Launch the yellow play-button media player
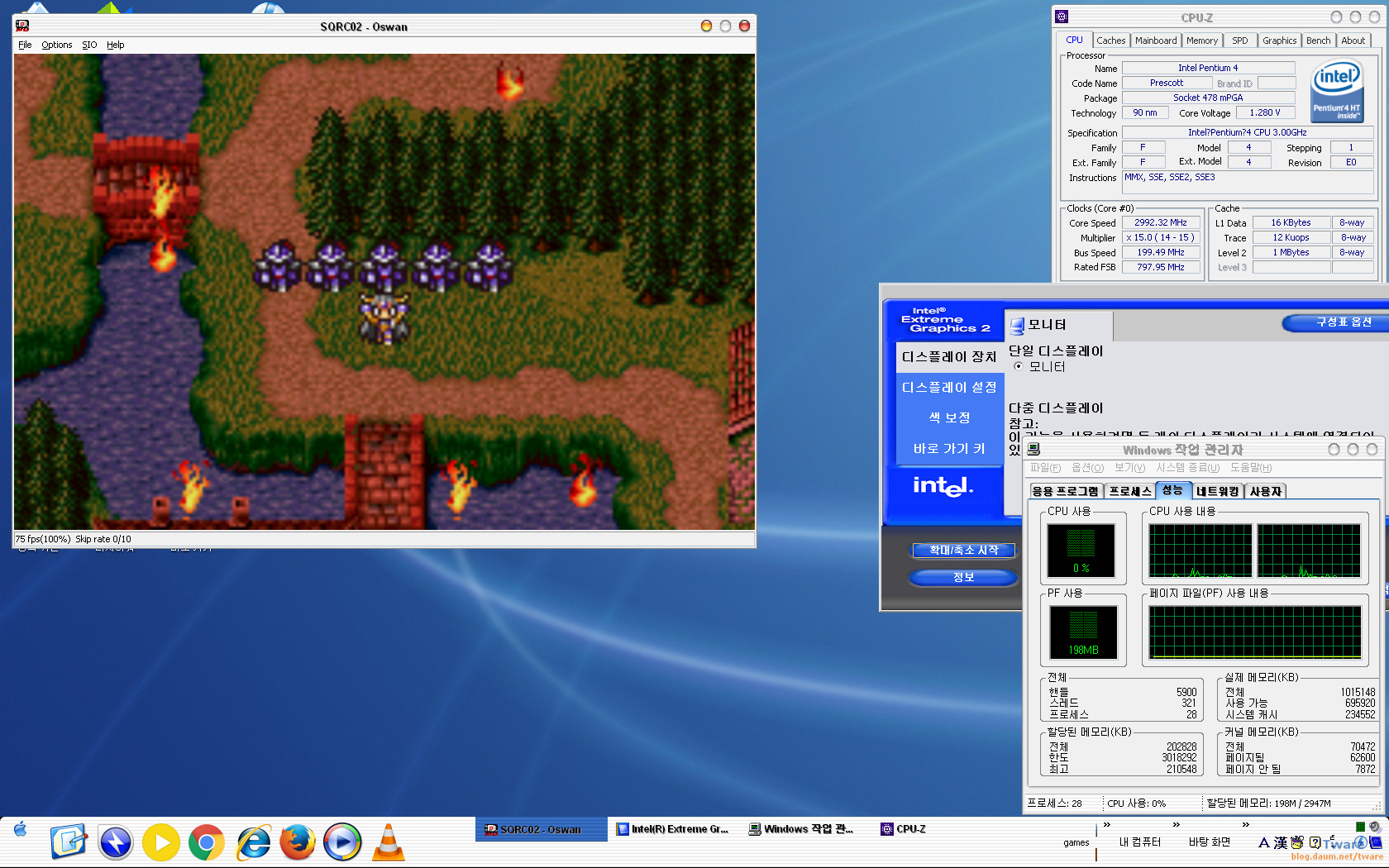The width and height of the screenshot is (1389, 868). pos(161,842)
